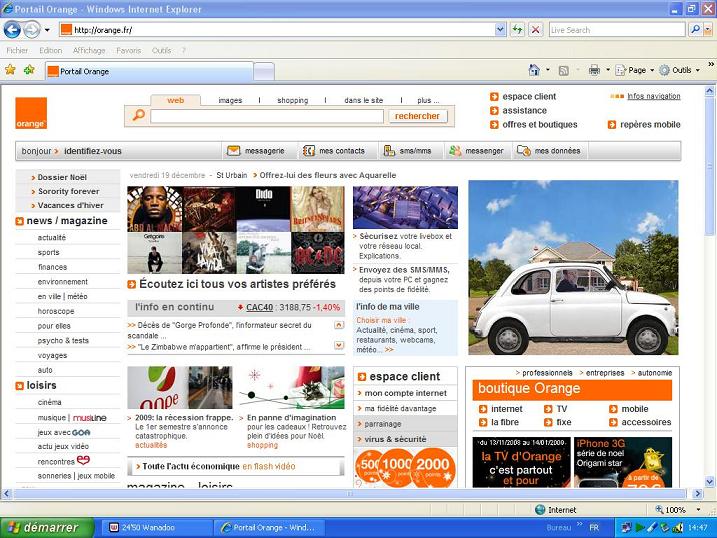Click the Print icon in command bar

594,70
